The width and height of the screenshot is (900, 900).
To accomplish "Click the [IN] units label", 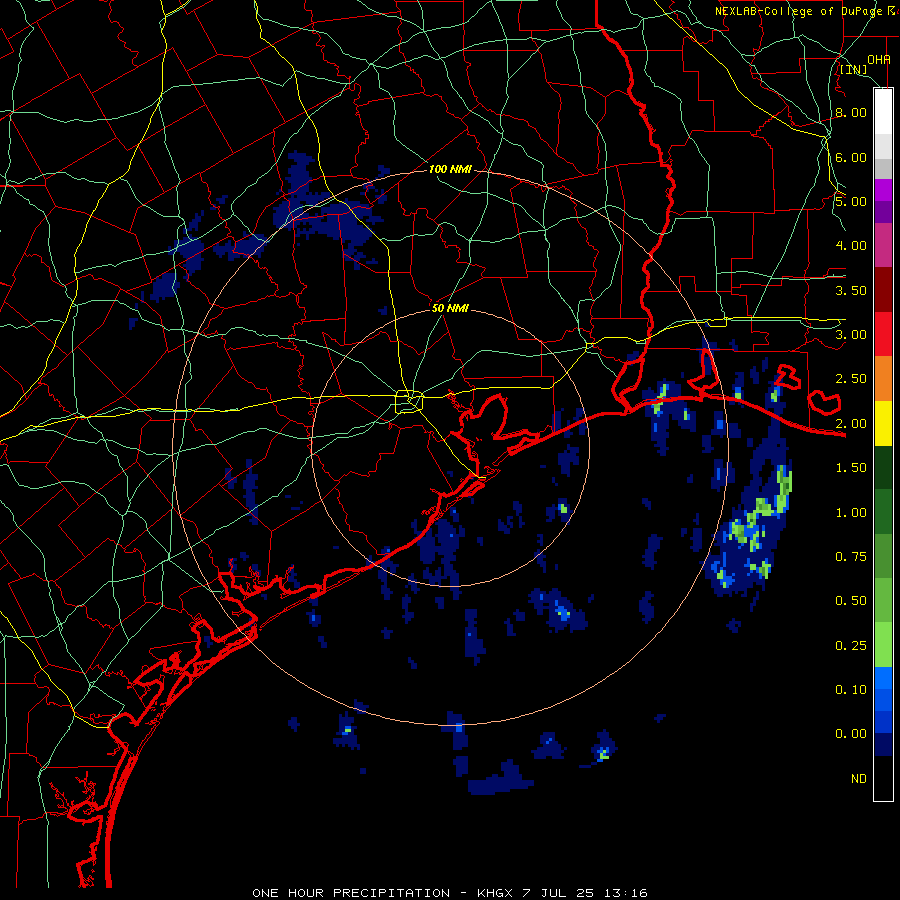I will [x=854, y=69].
